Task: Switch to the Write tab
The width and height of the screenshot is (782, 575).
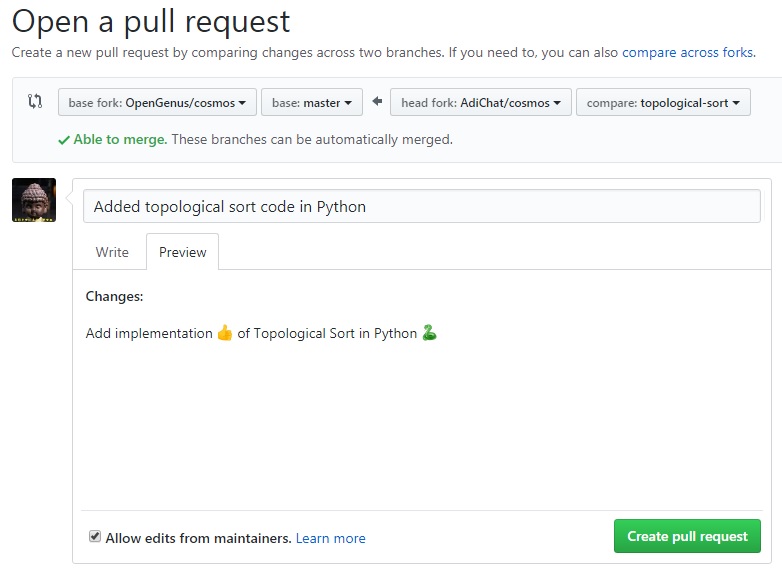Action: (x=112, y=252)
